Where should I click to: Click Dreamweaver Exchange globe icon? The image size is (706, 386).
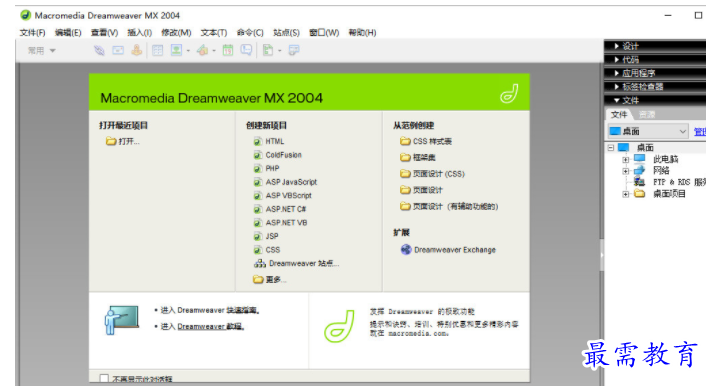pyautogui.click(x=406, y=250)
